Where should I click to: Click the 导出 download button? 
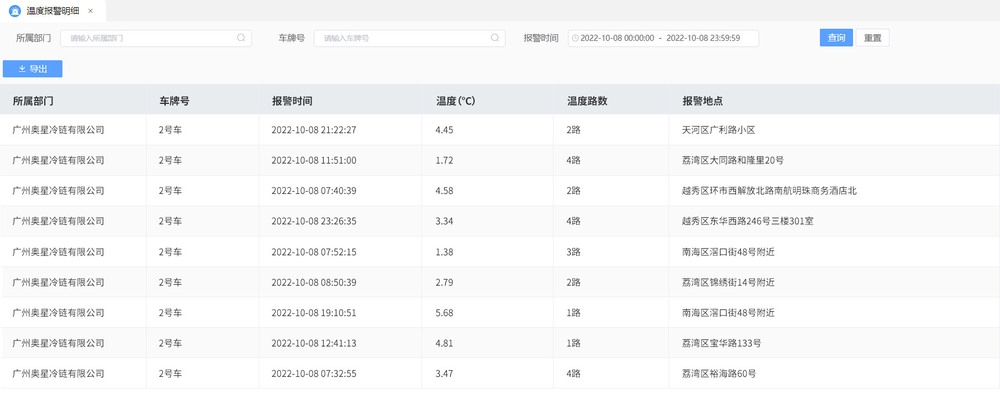(x=33, y=69)
